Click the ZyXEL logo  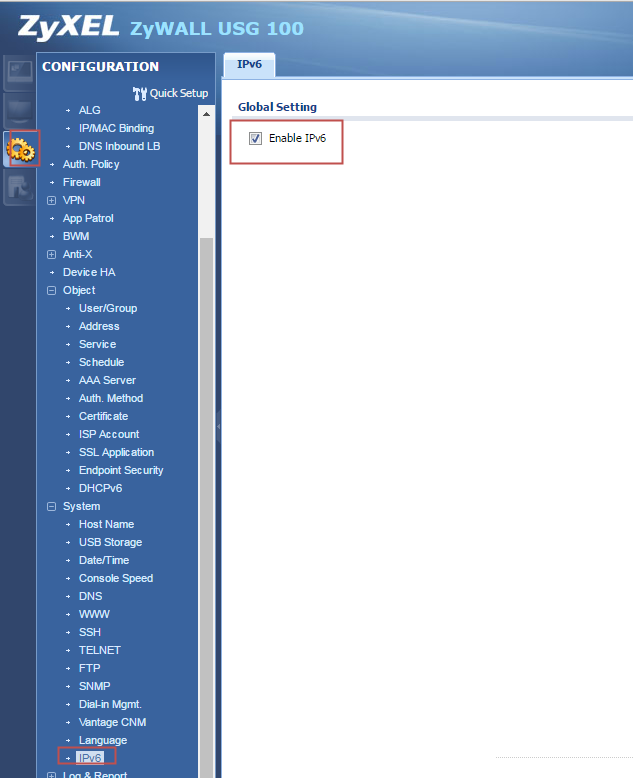[x=67, y=26]
